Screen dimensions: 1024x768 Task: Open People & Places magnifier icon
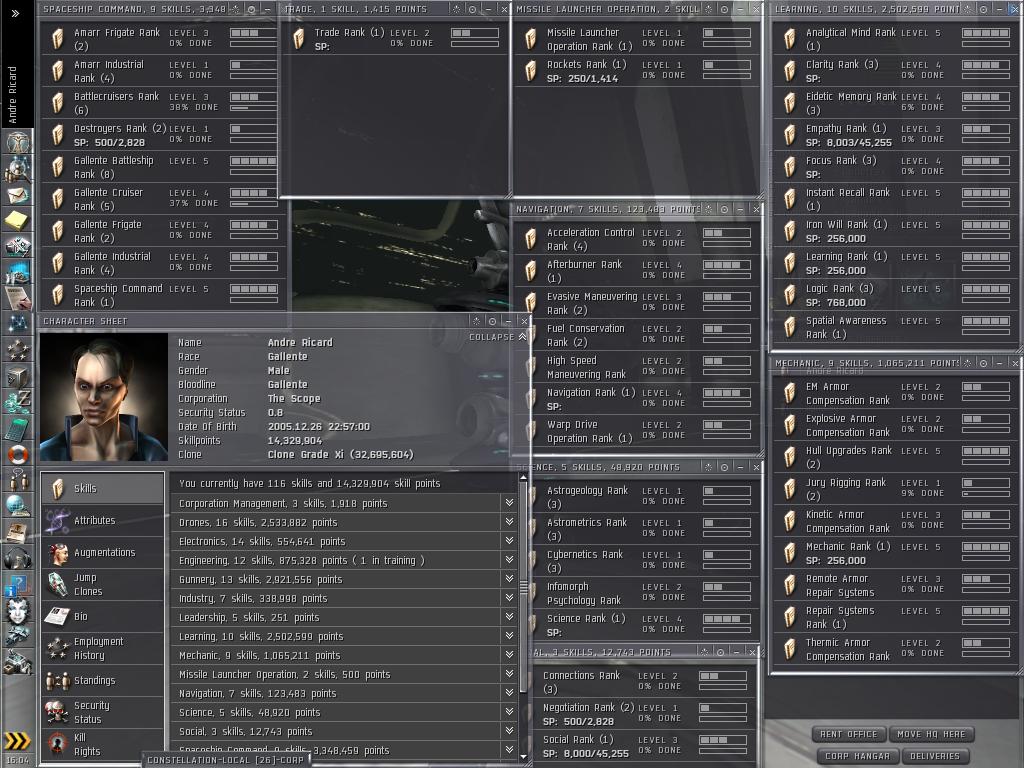click(17, 169)
